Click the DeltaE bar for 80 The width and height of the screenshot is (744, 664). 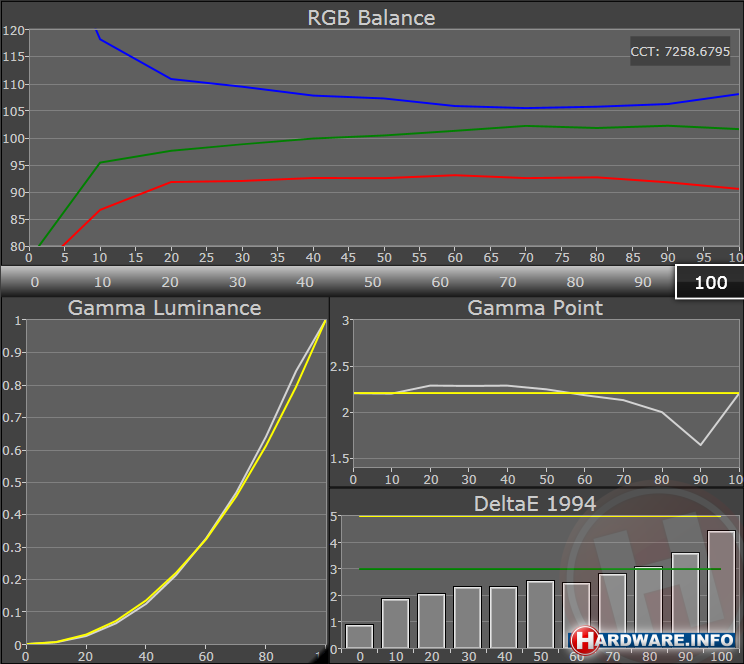[649, 608]
